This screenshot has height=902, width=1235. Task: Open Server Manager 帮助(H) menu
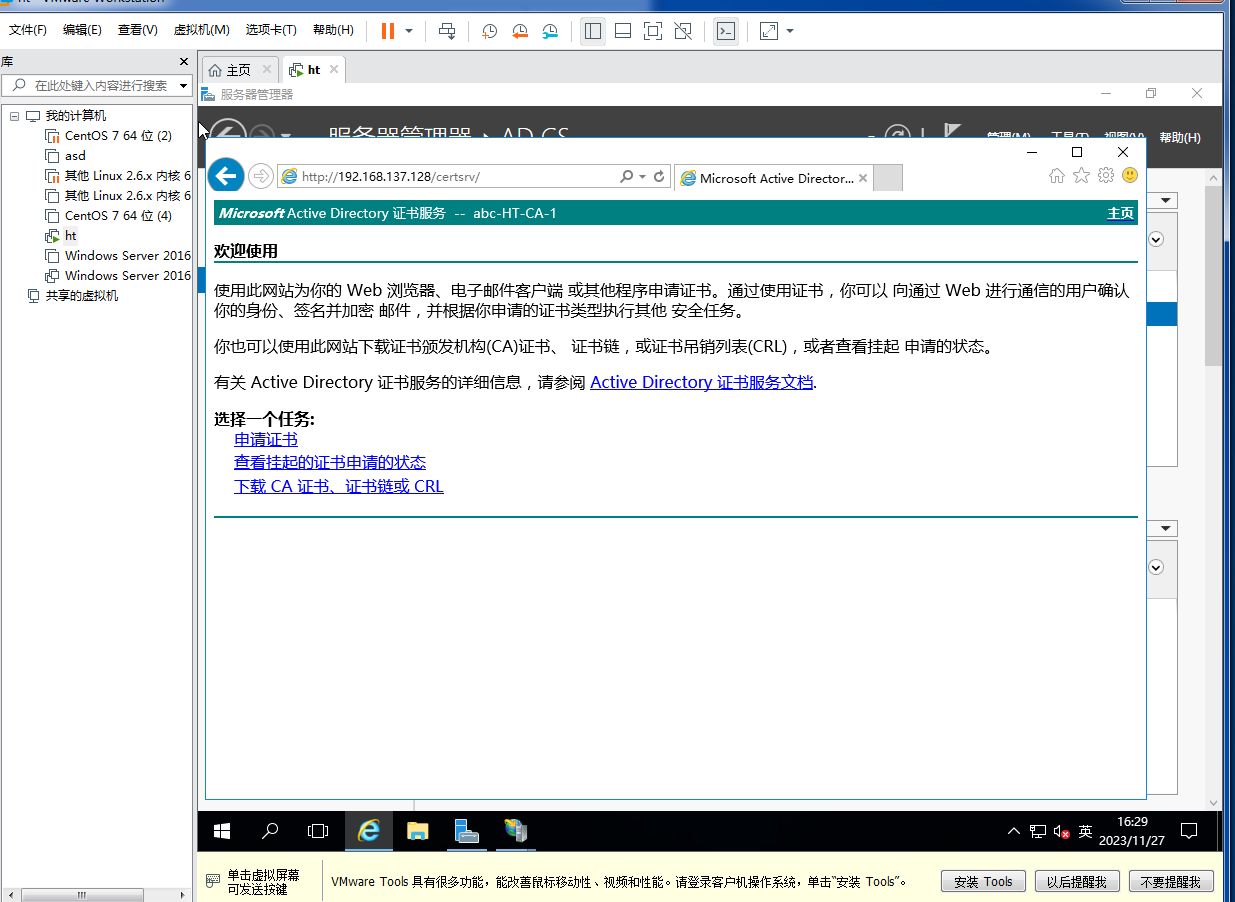[x=1180, y=138]
